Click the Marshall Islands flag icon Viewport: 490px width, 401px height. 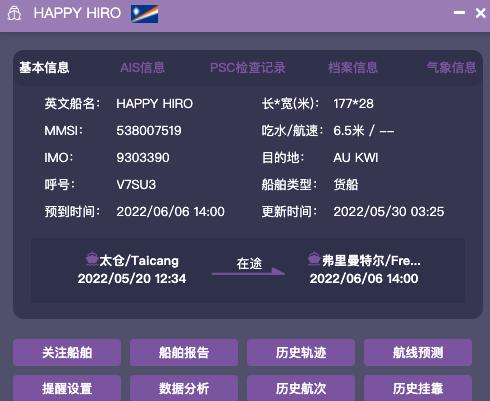(145, 14)
